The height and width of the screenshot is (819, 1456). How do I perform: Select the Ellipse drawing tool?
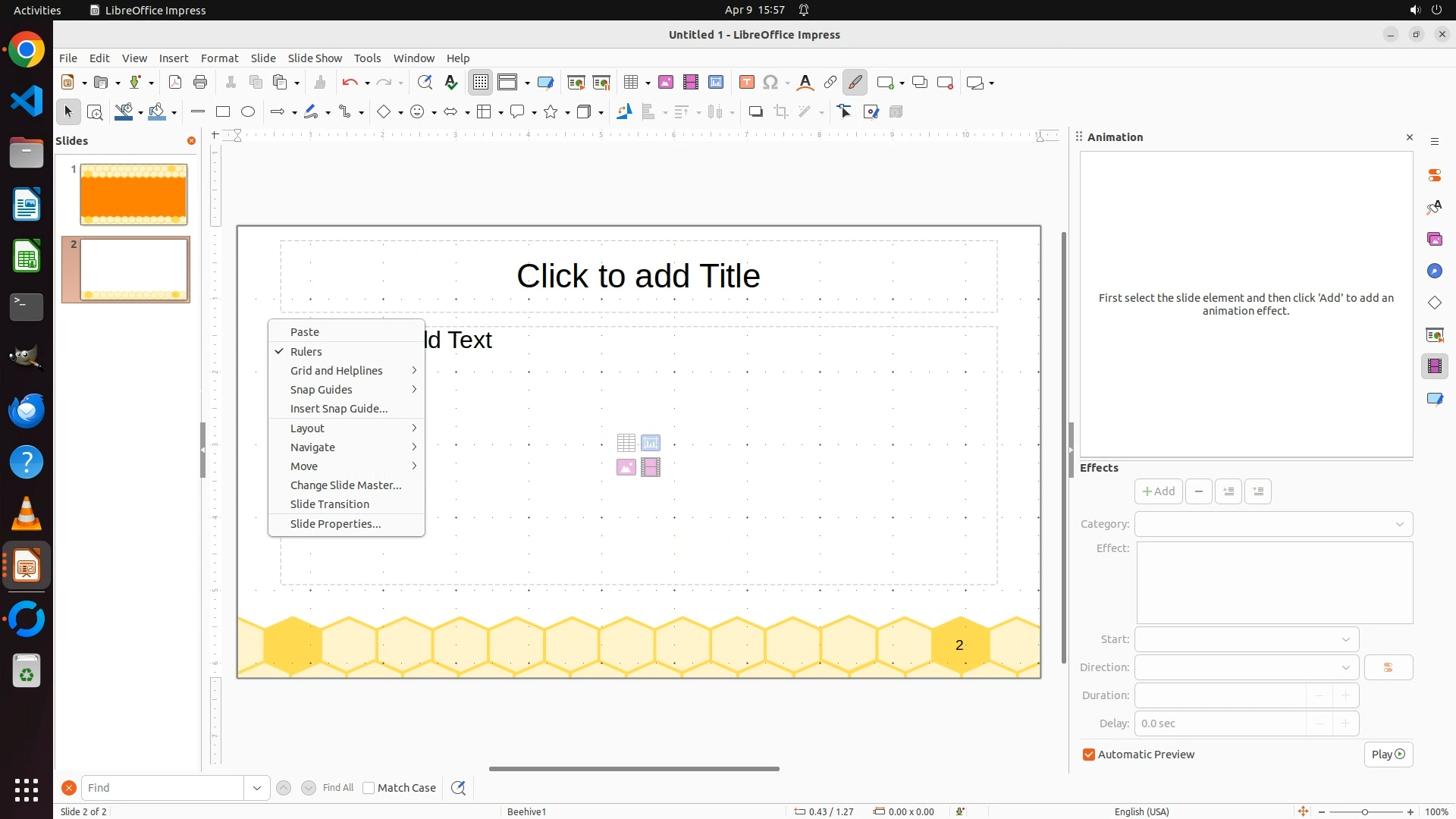coord(248,112)
